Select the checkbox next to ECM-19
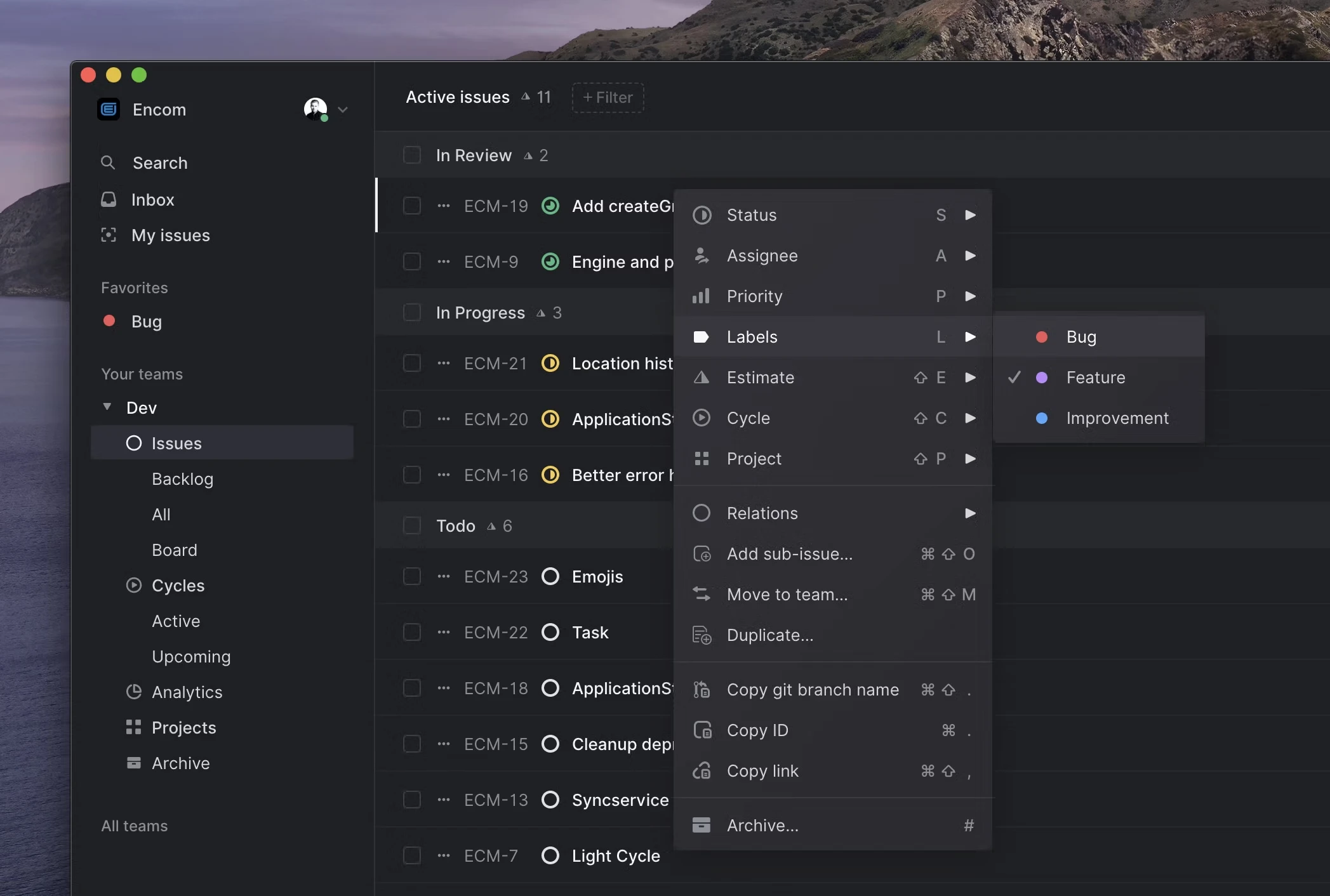Screen dimensions: 1330x896 click(x=411, y=205)
